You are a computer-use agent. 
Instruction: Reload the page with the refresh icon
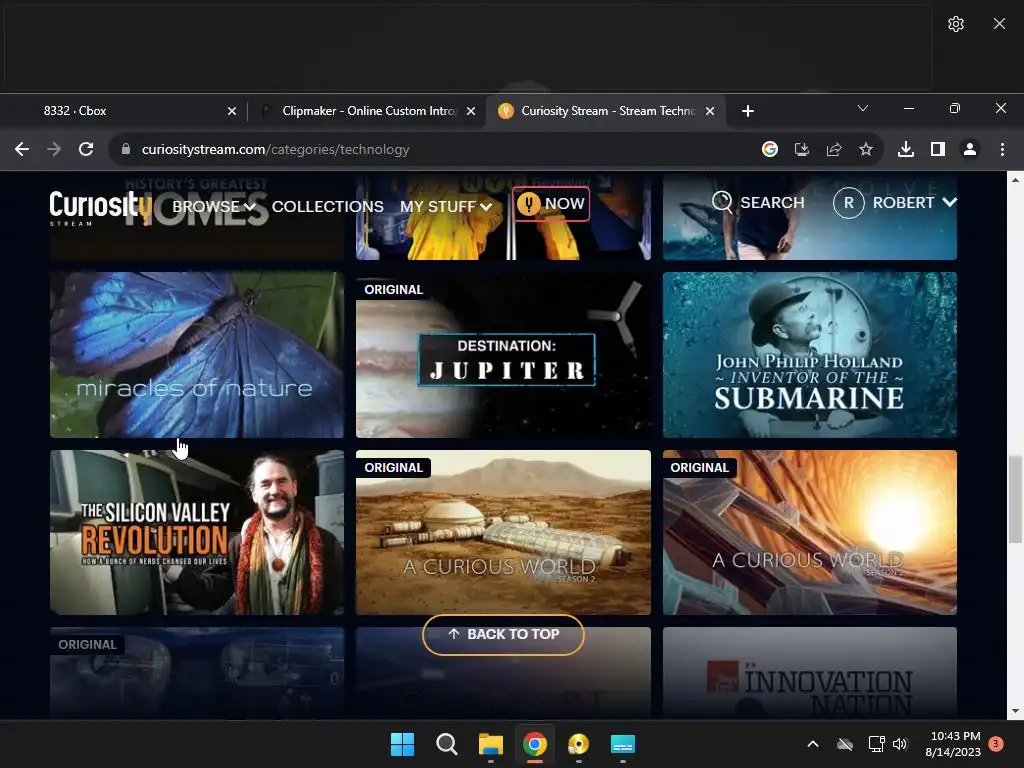click(86, 150)
